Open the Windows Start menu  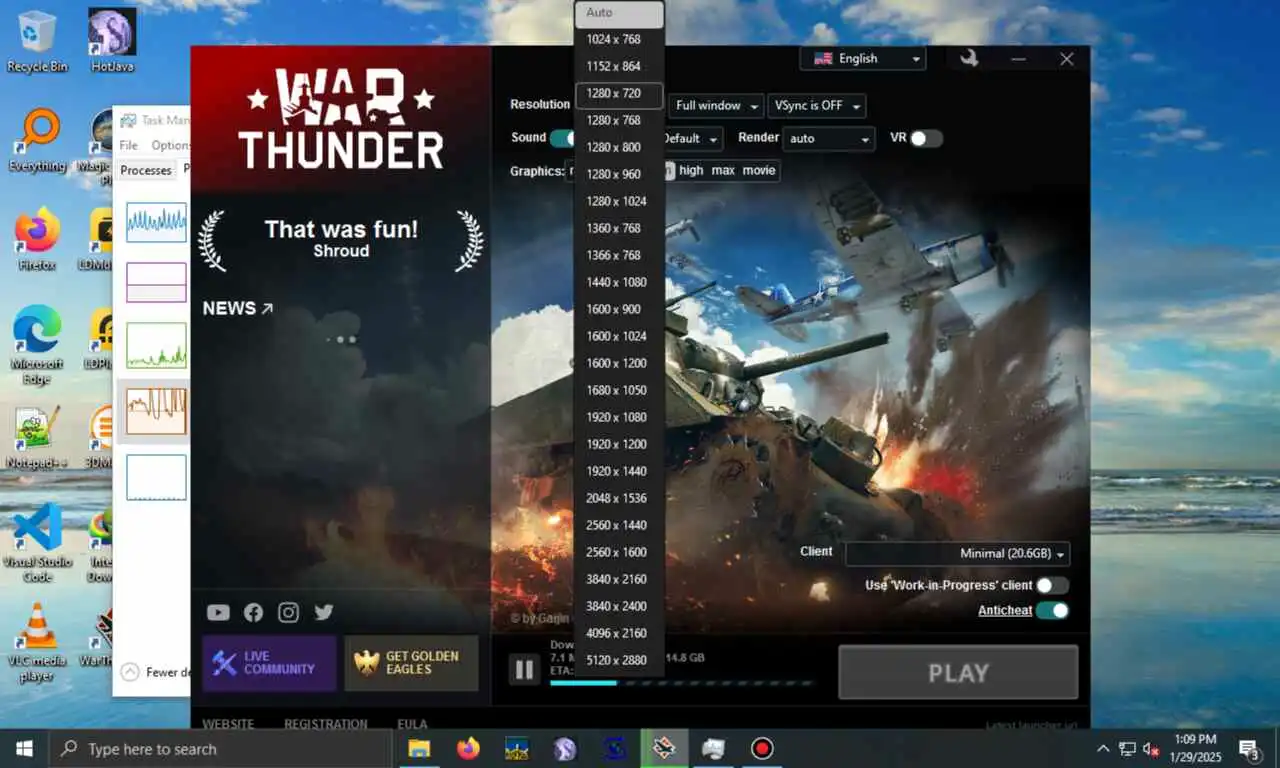[x=24, y=748]
